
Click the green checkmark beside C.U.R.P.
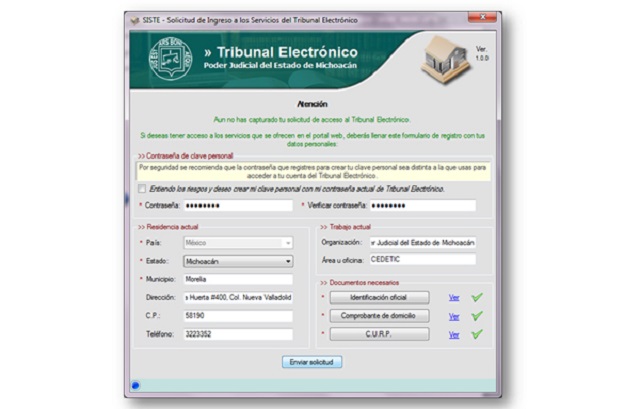[477, 334]
